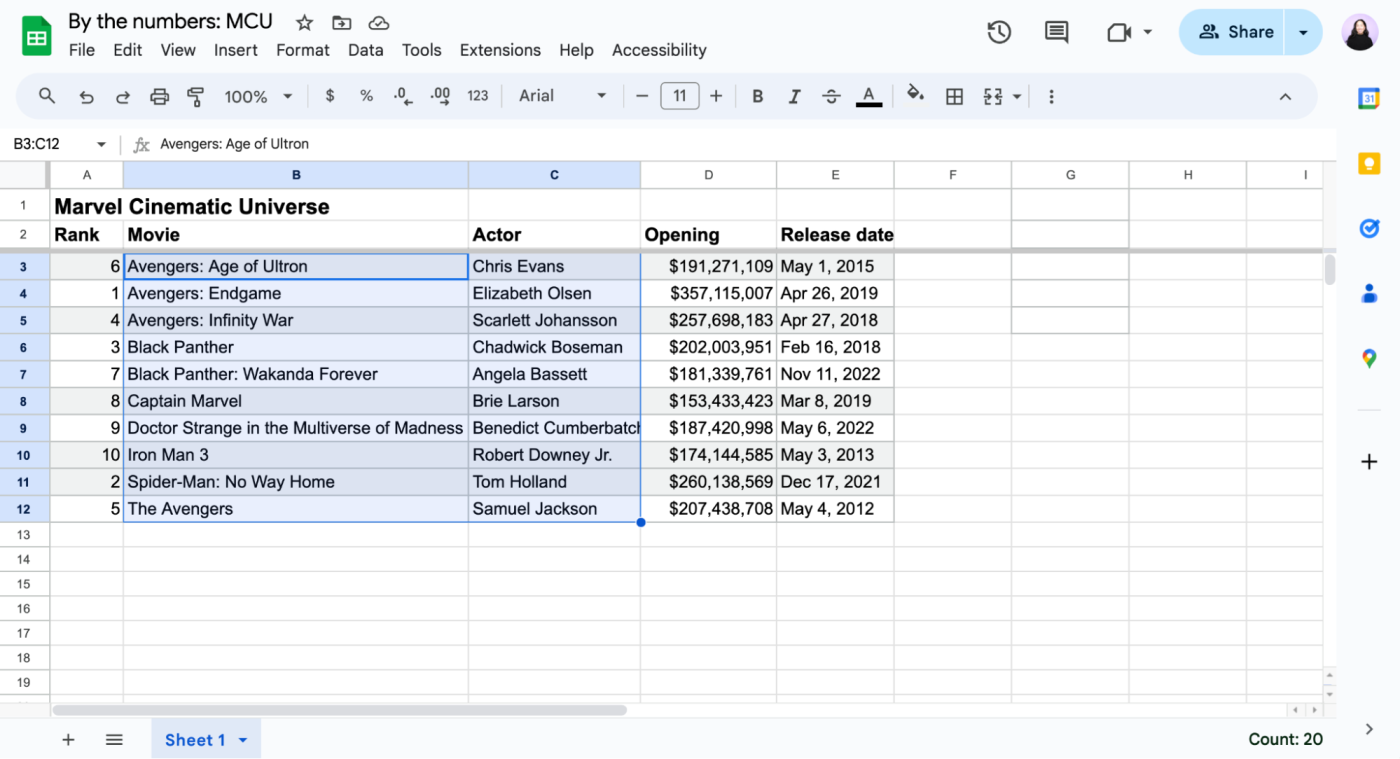
Task: Open Google Tasks side panel
Action: click(x=1369, y=228)
